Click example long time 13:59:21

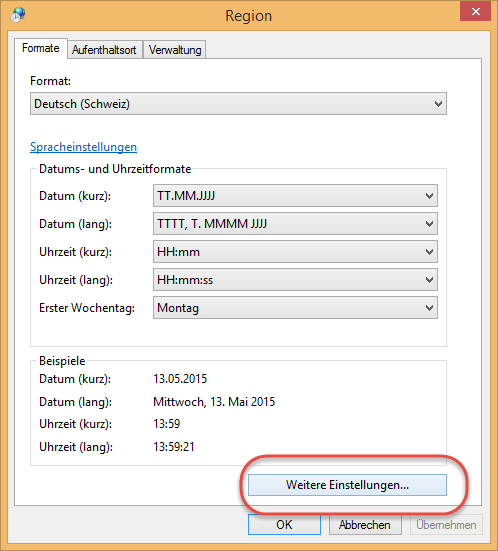point(174,447)
